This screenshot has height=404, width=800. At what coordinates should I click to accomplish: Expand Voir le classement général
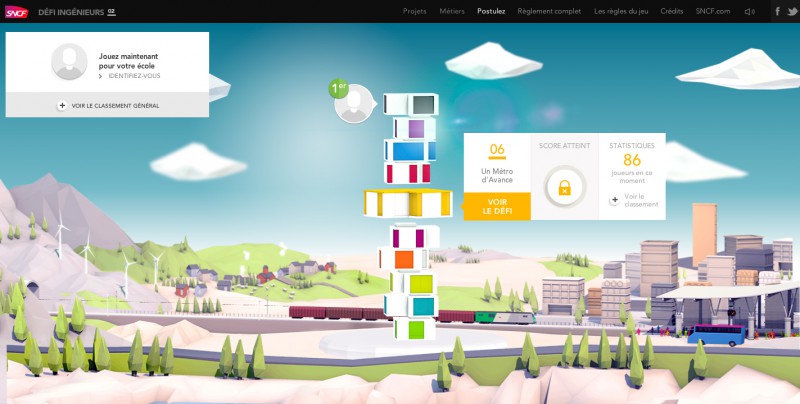[x=108, y=105]
